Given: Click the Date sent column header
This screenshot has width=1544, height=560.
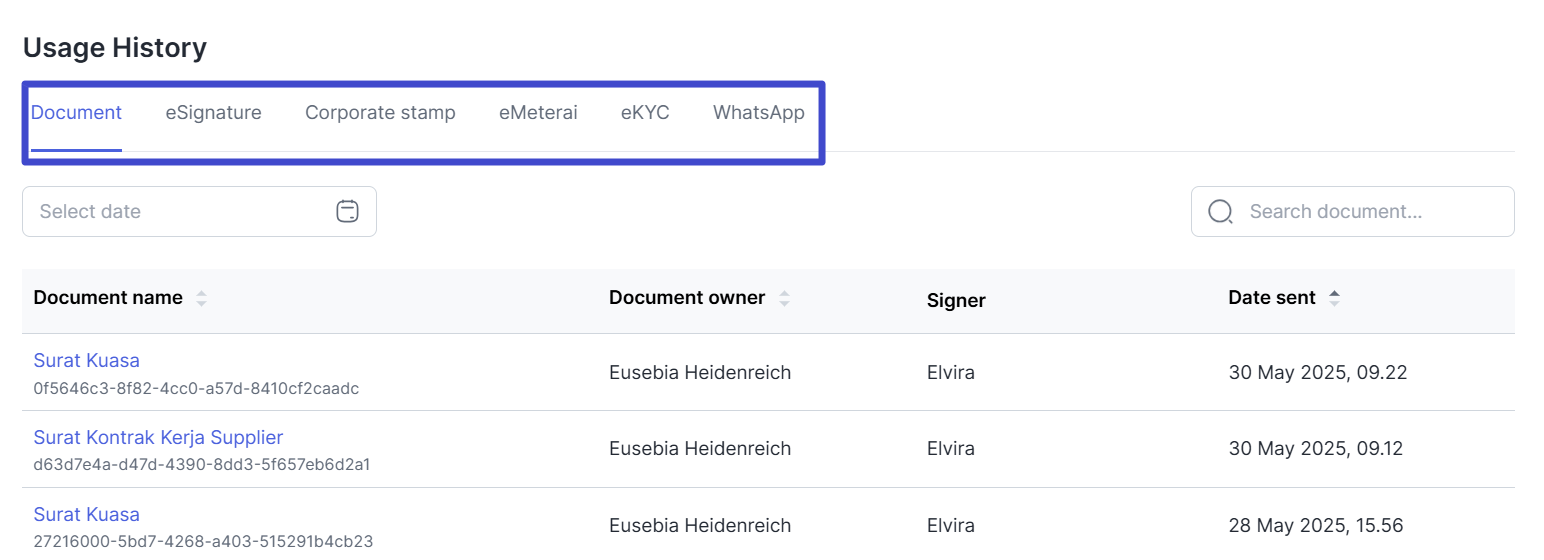Looking at the screenshot, I should 1272,297.
